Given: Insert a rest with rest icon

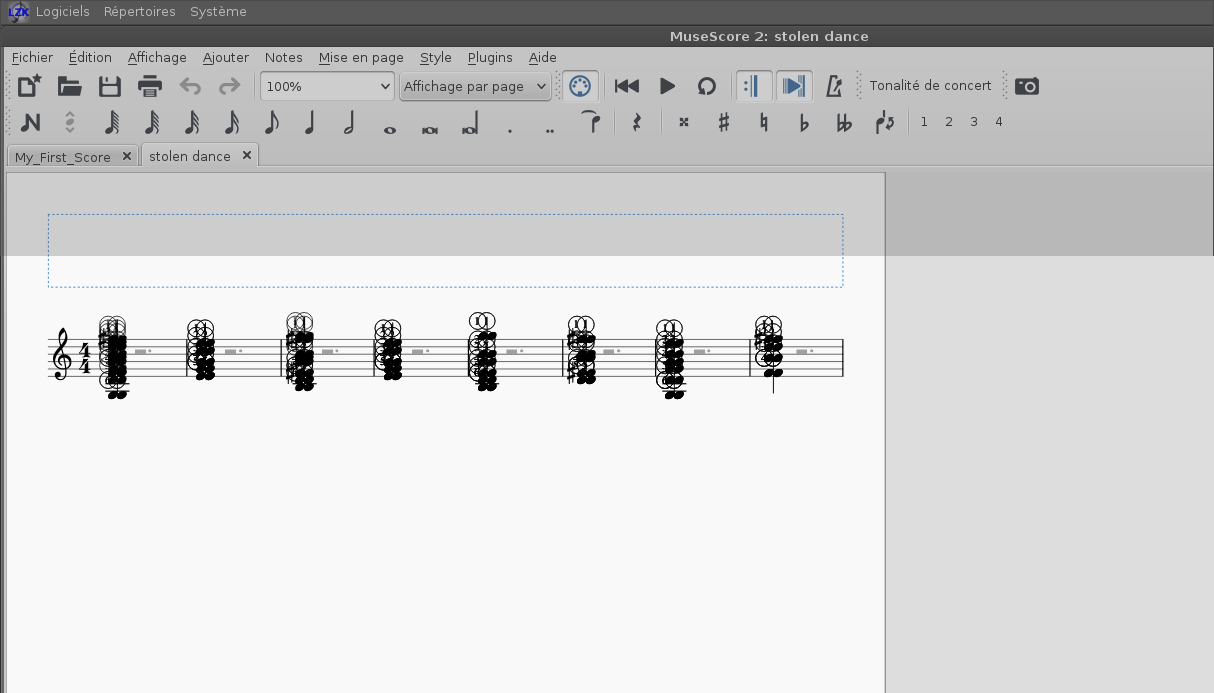Looking at the screenshot, I should pos(636,122).
